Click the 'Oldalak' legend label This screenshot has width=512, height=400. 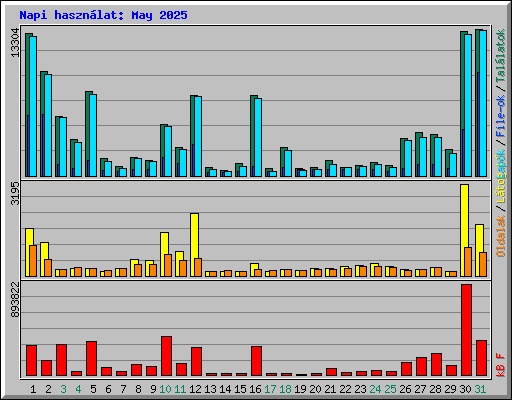[500, 236]
